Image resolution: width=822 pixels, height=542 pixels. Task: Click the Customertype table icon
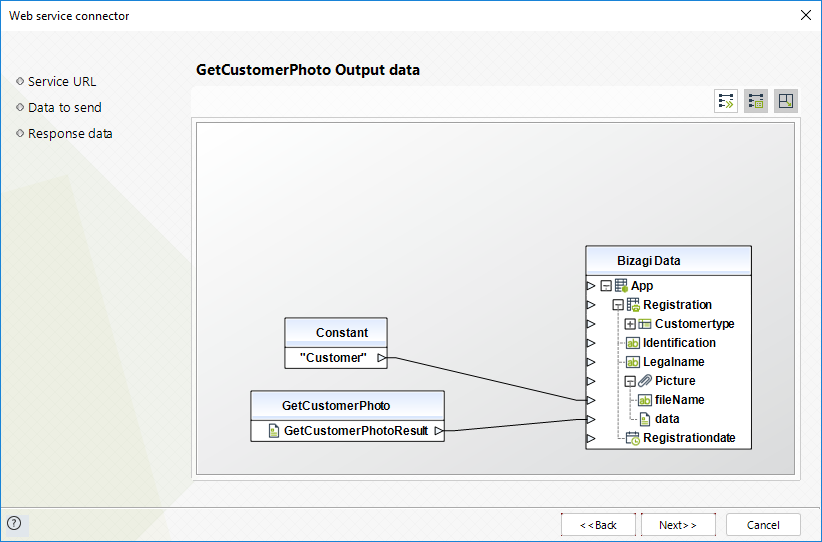tap(645, 324)
